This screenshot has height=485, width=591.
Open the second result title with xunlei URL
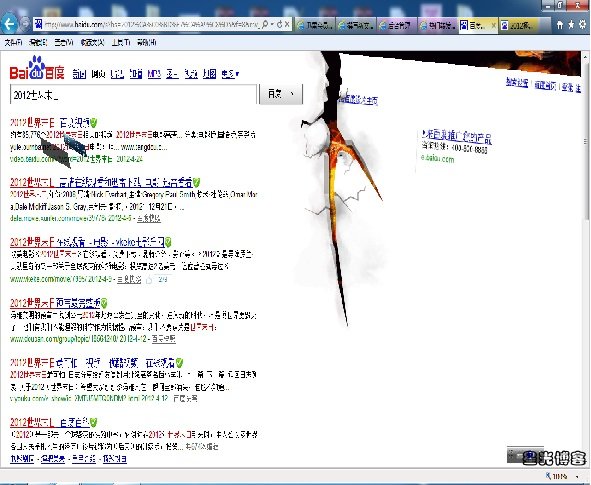pyautogui.click(x=101, y=182)
